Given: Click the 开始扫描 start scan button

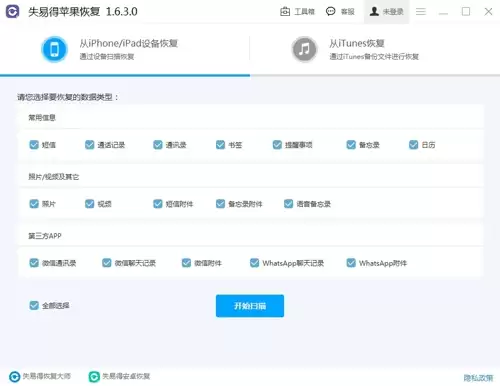Looking at the screenshot, I should click(250, 306).
